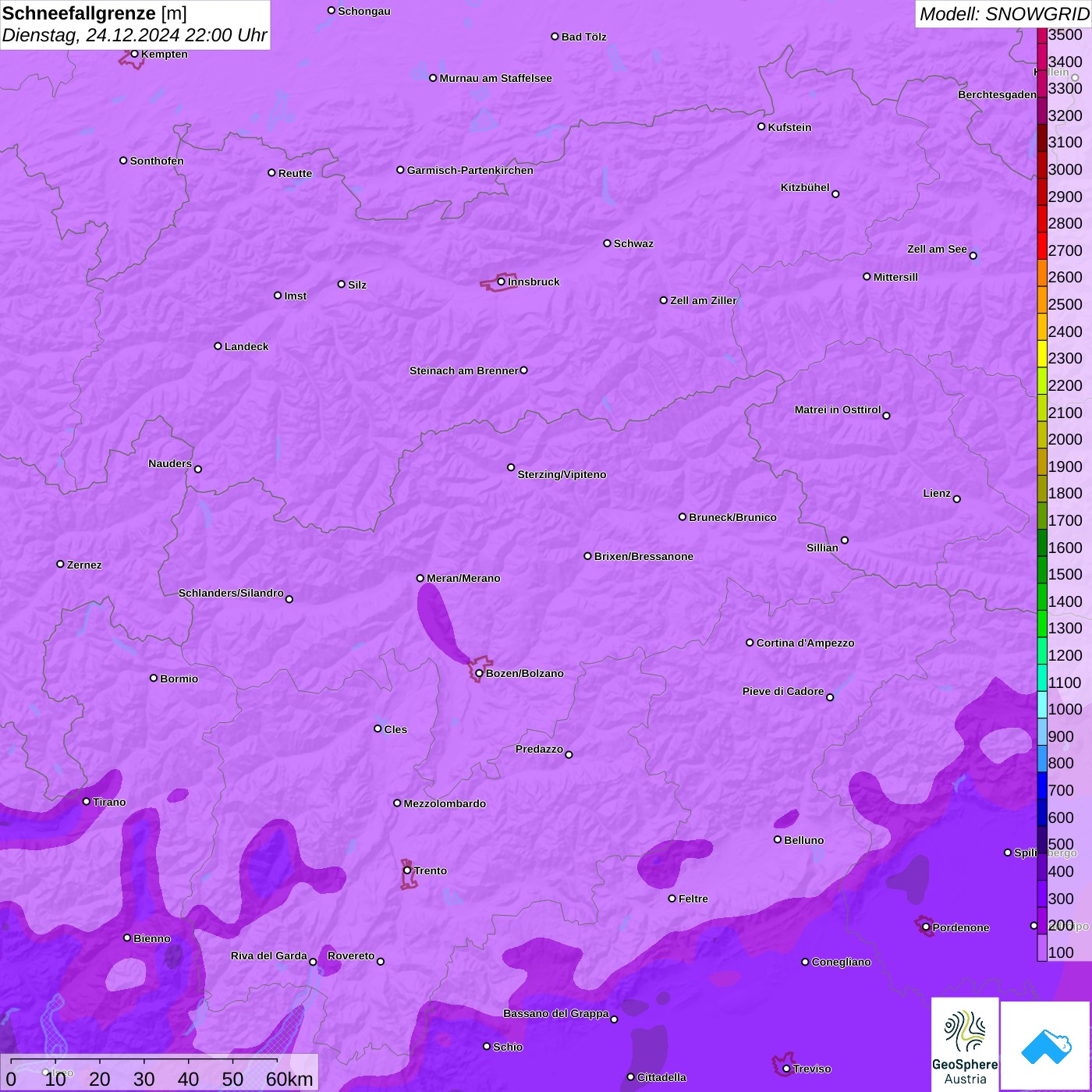This screenshot has width=1092, height=1092.
Task: Click the Murnau am Staffelsee label
Action: tap(495, 78)
